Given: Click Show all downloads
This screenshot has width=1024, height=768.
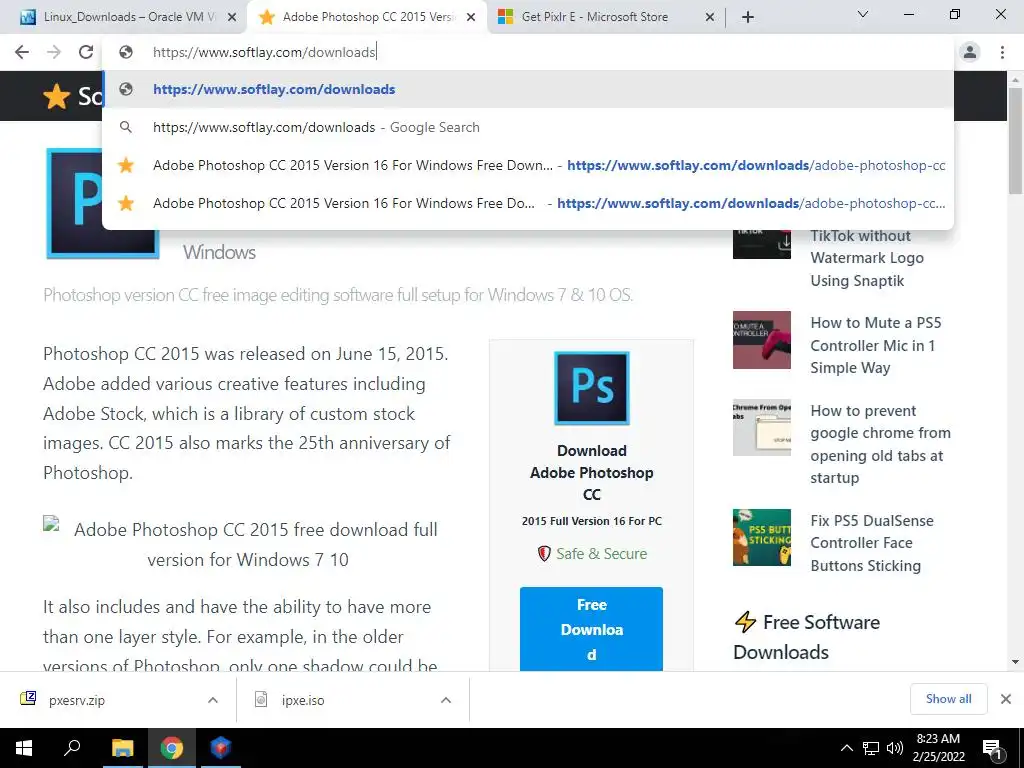Looking at the screenshot, I should coord(948,699).
